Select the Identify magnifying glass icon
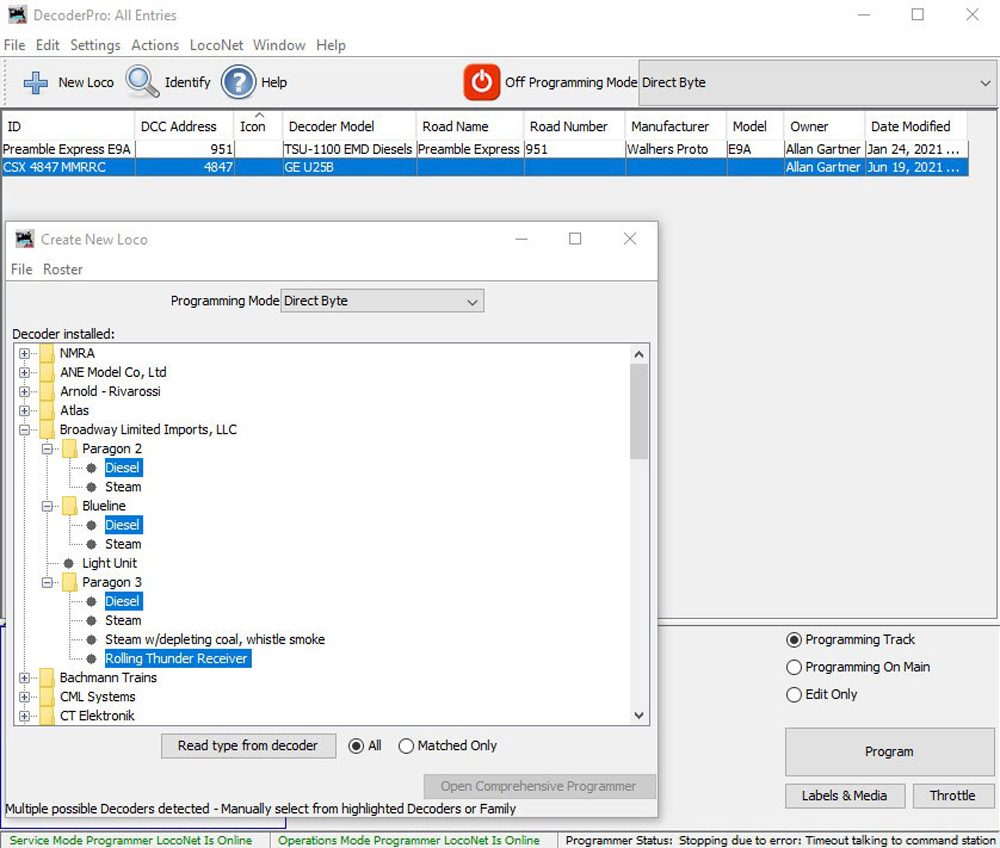The height and width of the screenshot is (848, 1000). (x=141, y=82)
